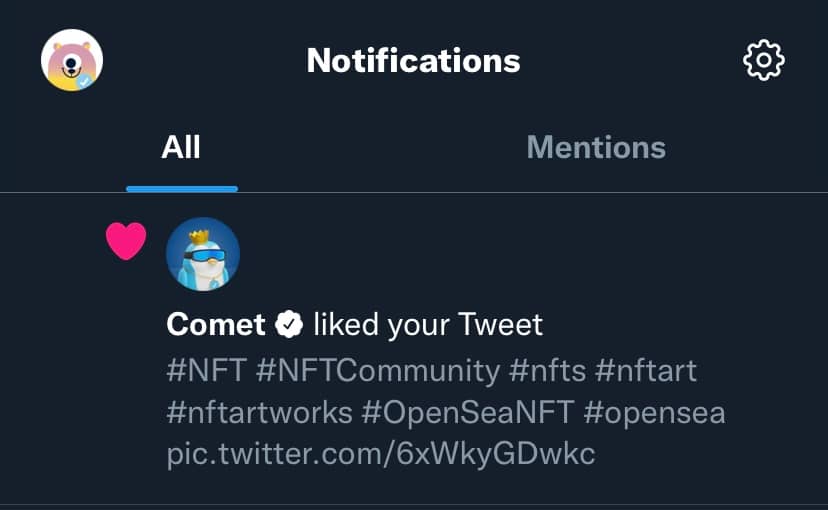Click the pink heart like icon
Image resolution: width=828 pixels, height=510 pixels.
pyautogui.click(x=126, y=241)
